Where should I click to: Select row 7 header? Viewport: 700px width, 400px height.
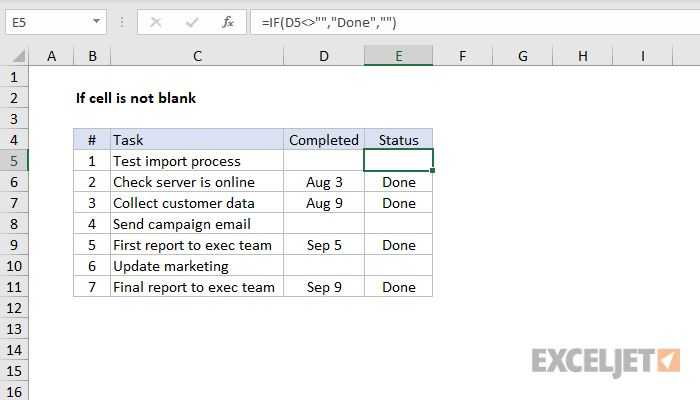pos(14,203)
